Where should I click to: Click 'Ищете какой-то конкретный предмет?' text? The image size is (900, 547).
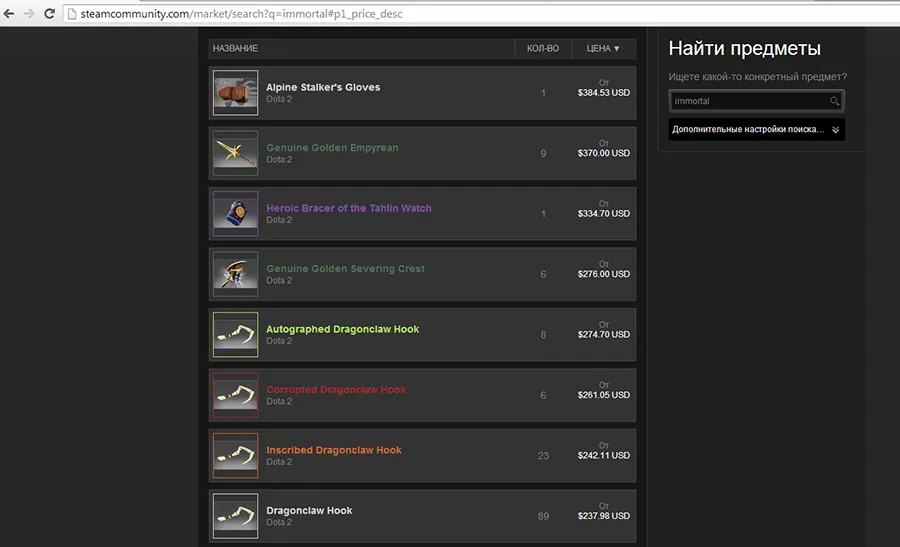coord(758,76)
